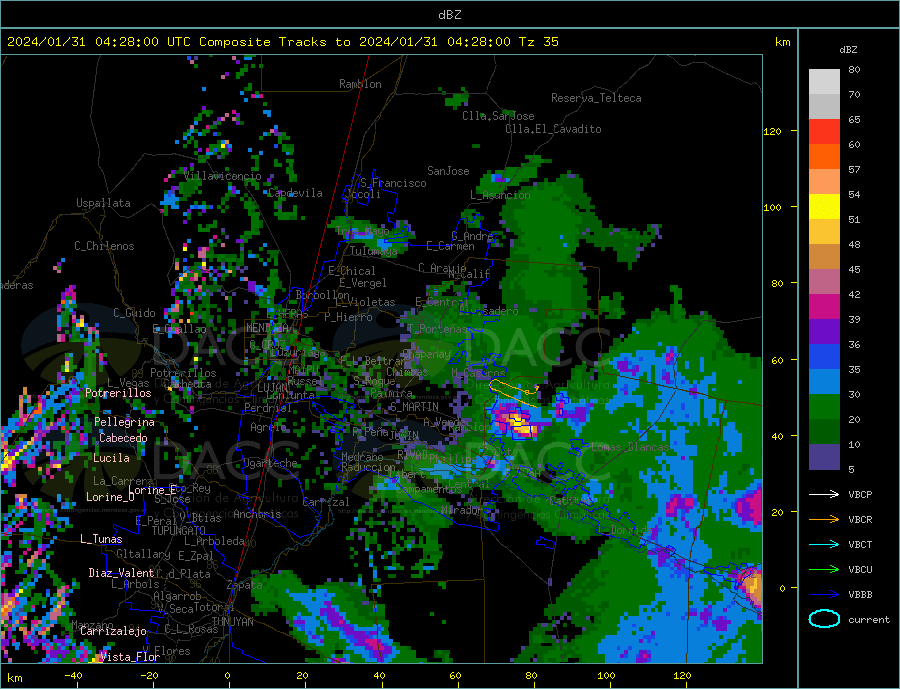Click the 'VBCT' legend label
900x689 pixels.
pos(860,544)
